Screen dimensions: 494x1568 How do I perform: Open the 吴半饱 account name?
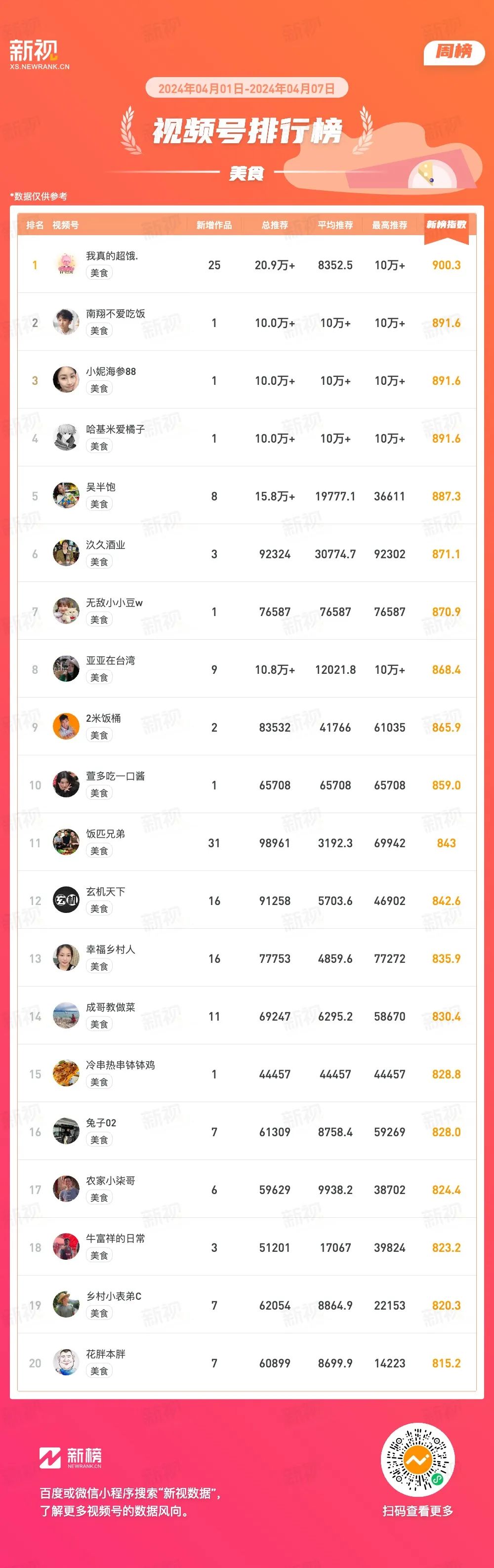[100, 487]
